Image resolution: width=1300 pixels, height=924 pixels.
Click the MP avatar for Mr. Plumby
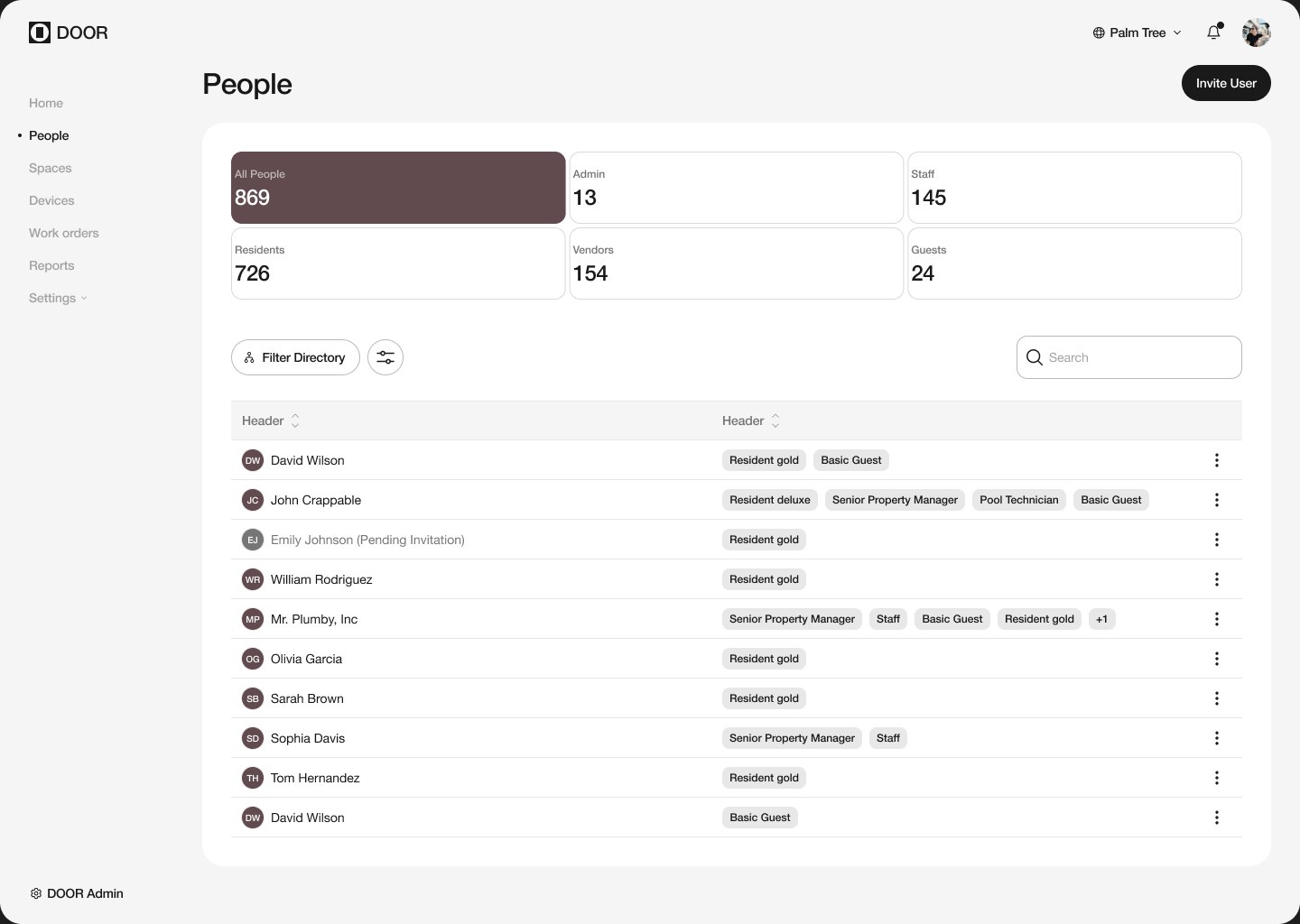click(x=253, y=619)
